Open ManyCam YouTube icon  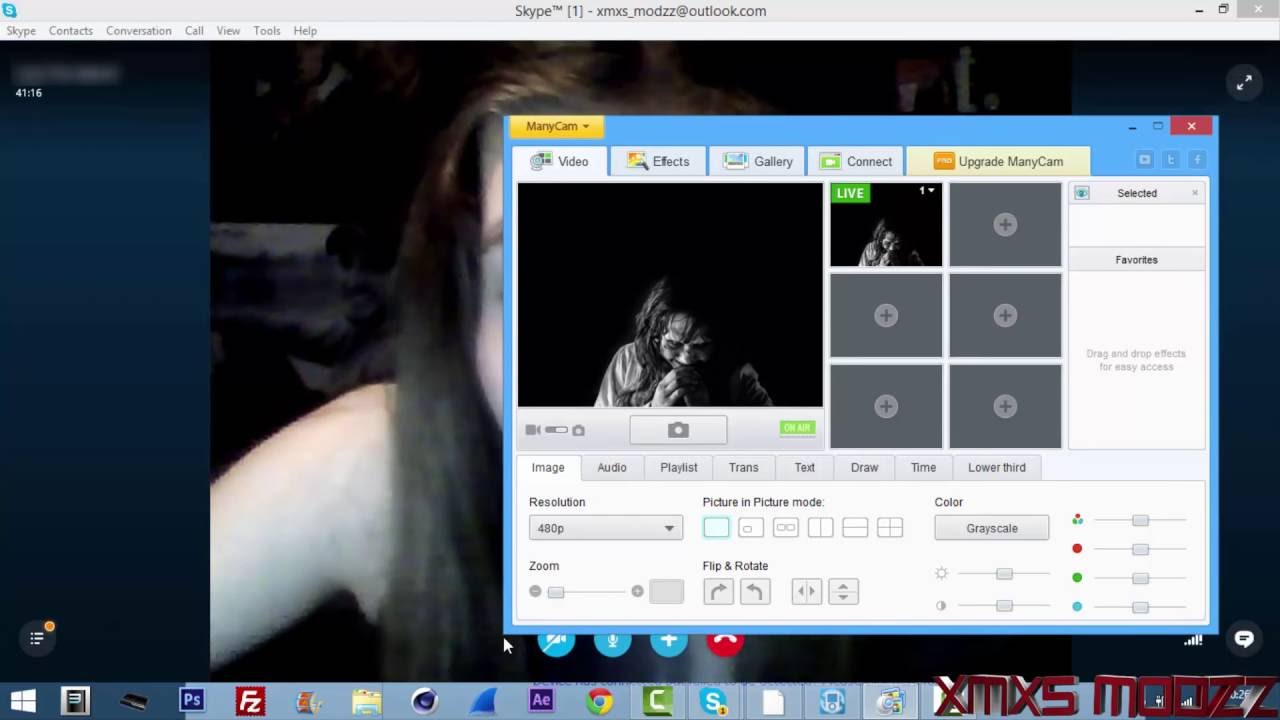(1145, 160)
